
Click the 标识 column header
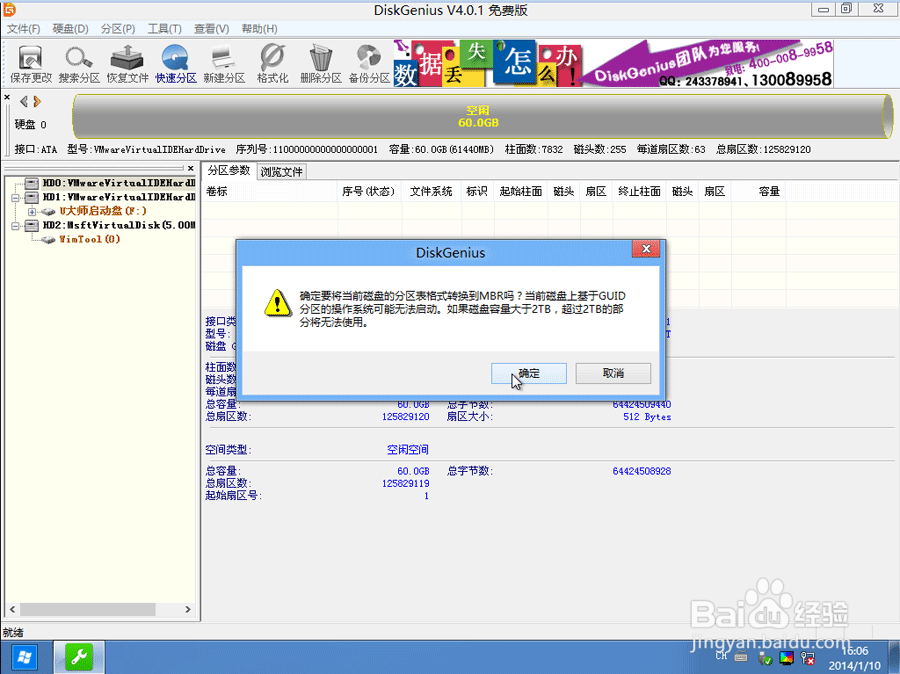pos(476,191)
